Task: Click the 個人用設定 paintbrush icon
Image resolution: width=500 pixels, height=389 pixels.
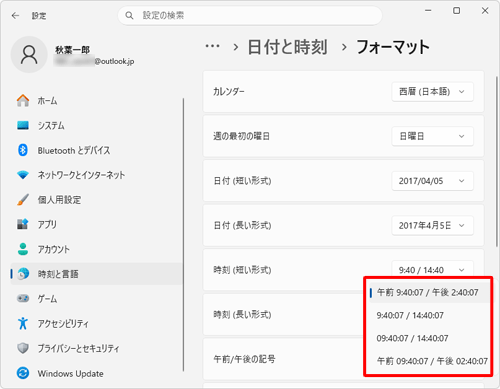Action: coord(23,200)
